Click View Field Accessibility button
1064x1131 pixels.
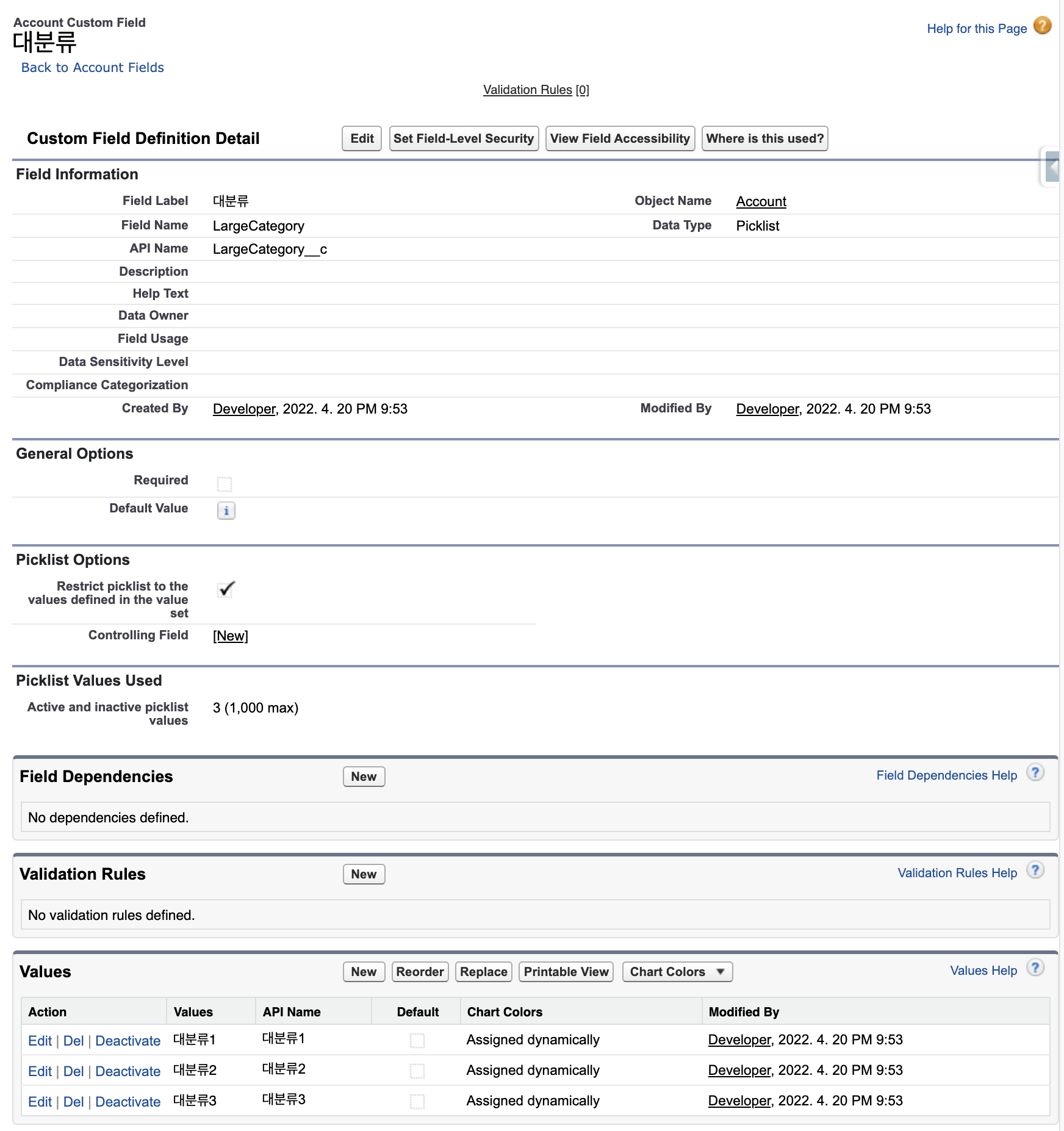tap(620, 138)
